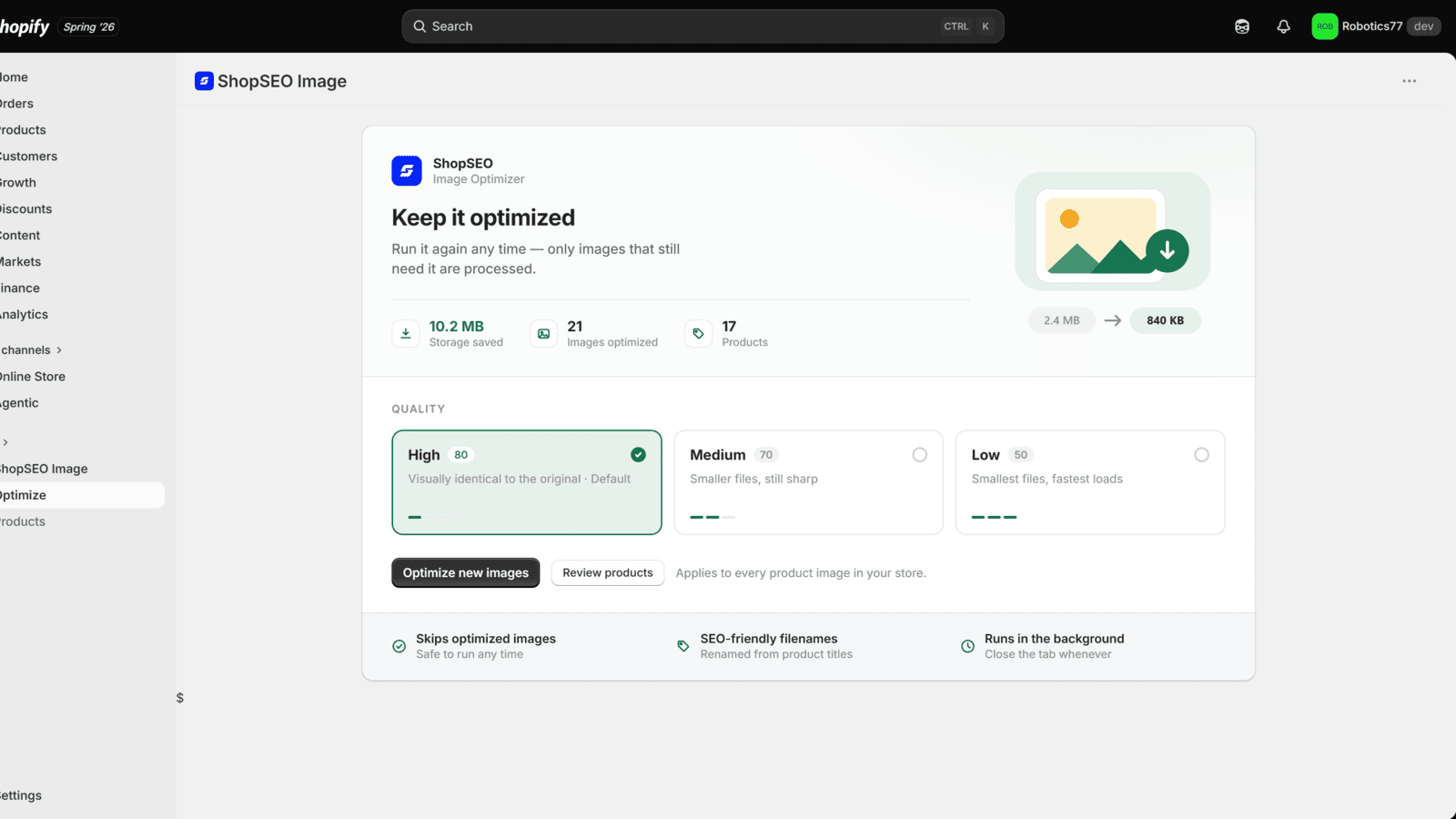Click the images optimized picture icon
This screenshot has height=819, width=1456.
point(543,334)
